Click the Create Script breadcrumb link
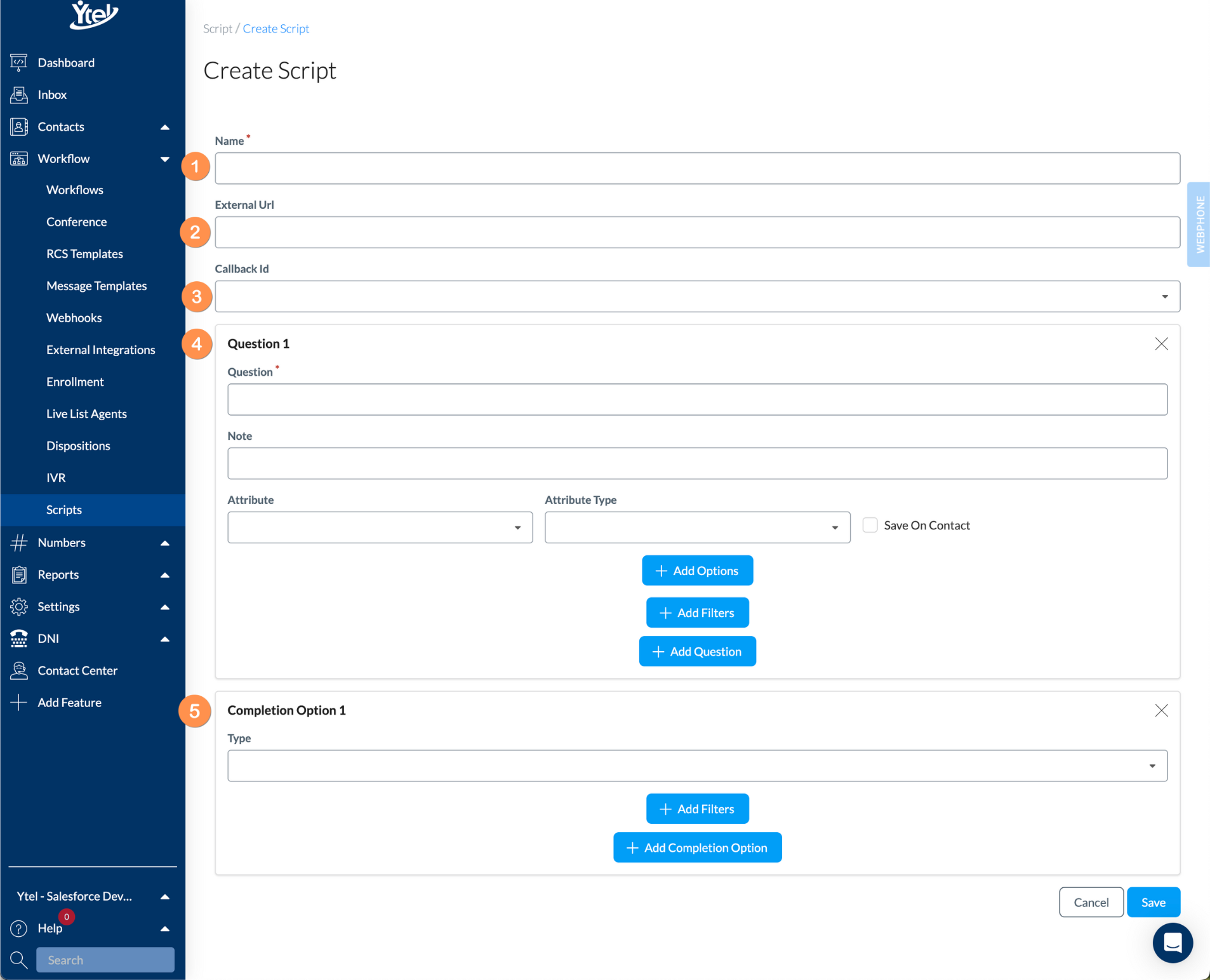Screen dimensions: 1210x980 tap(276, 29)
